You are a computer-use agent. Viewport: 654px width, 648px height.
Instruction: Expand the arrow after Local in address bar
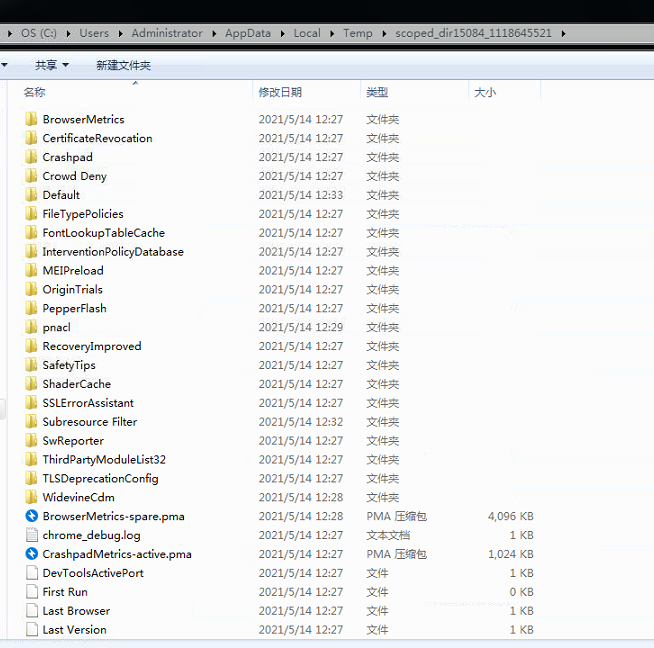(332, 33)
